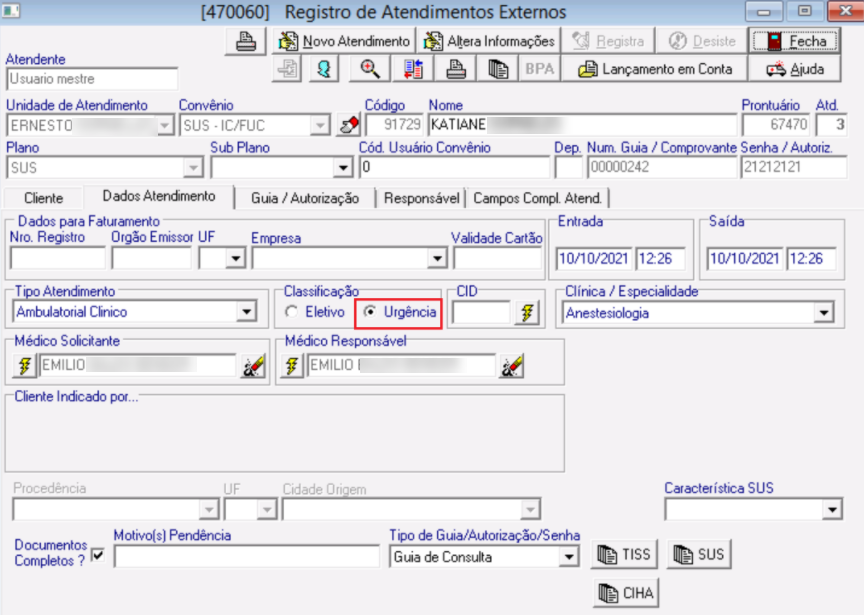Viewport: 864px width, 615px height.
Task: Toggle Documentos Completos checkbox
Action: pos(98,554)
